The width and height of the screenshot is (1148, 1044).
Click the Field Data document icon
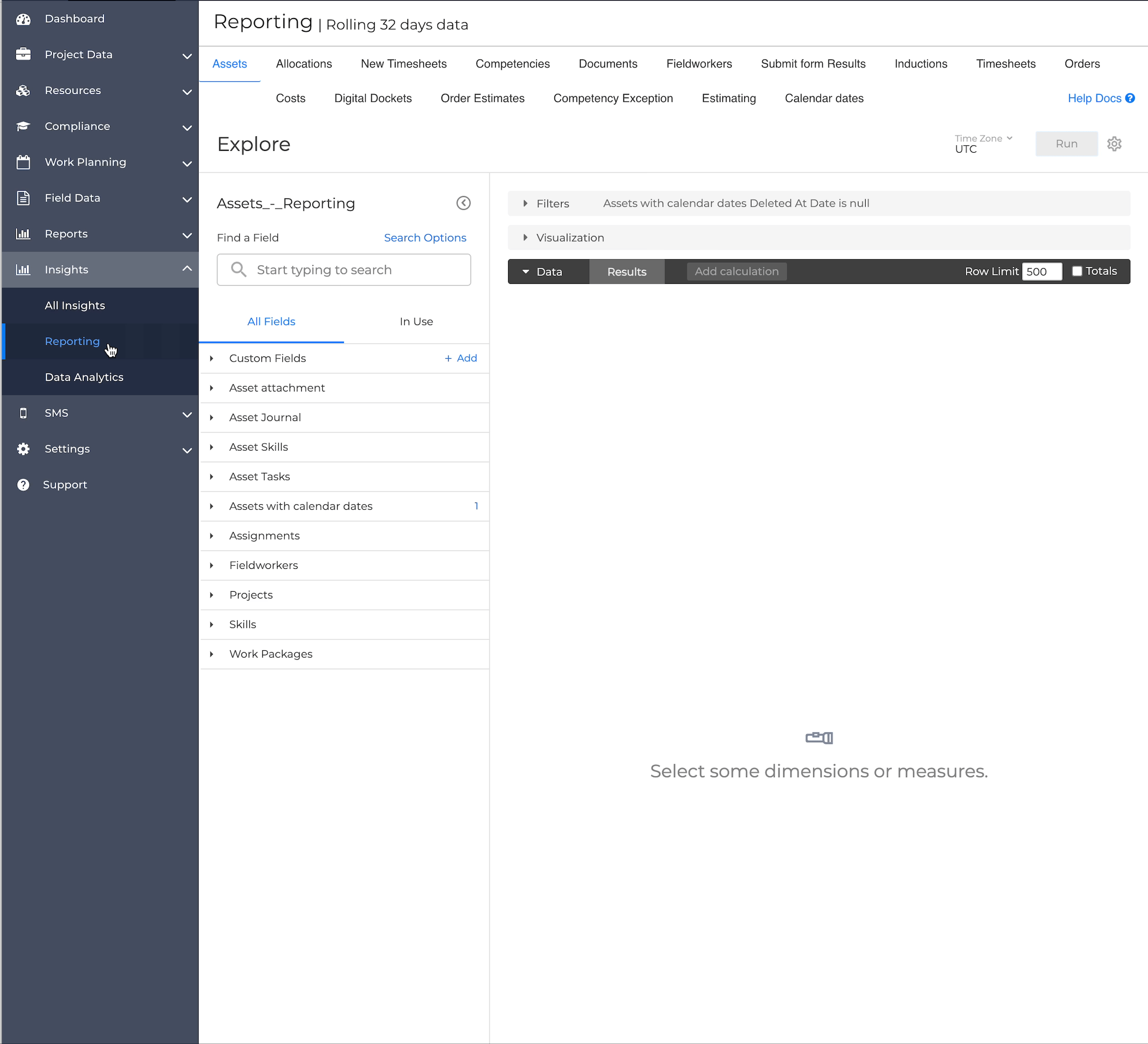coord(24,198)
